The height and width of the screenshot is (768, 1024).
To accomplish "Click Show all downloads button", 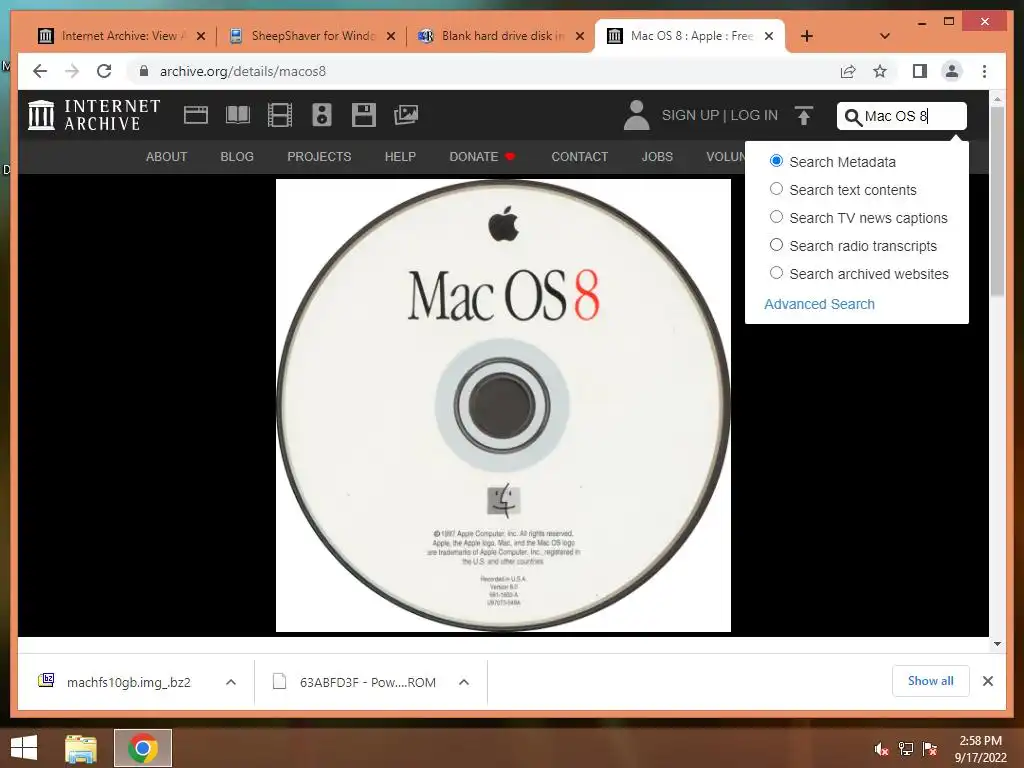I will [x=931, y=680].
